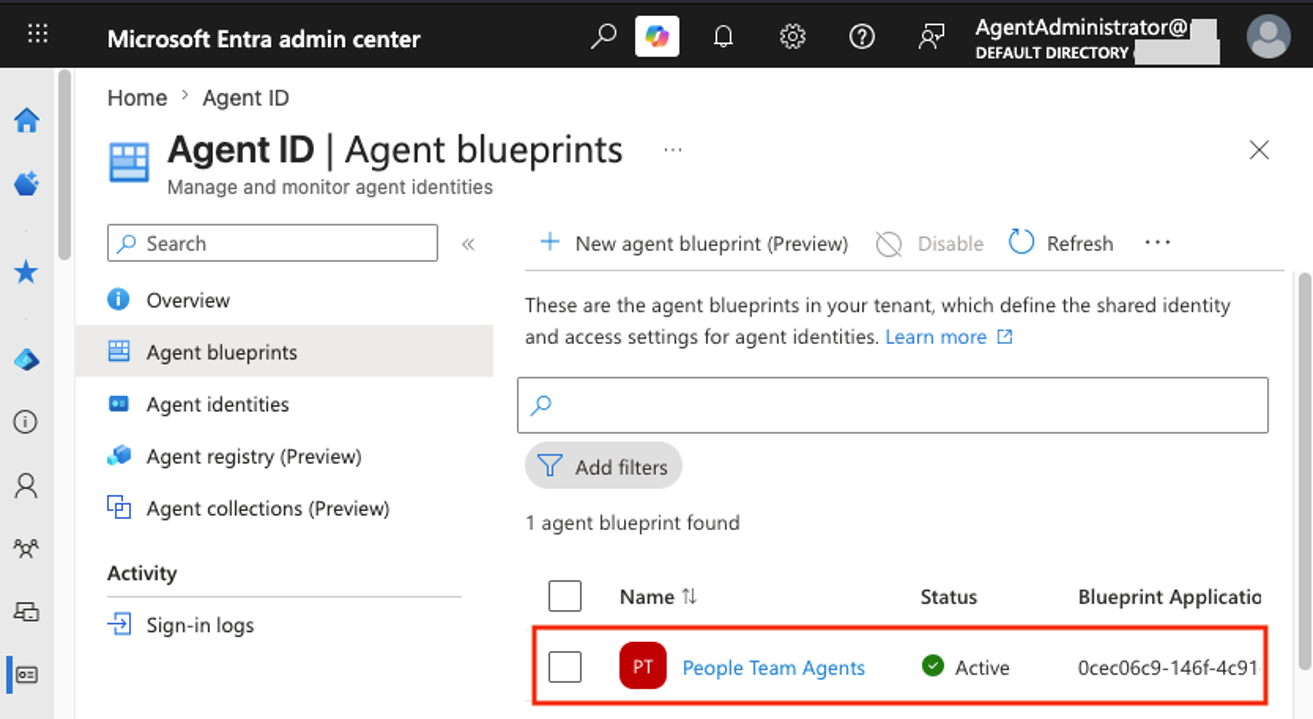Viewport: 1313px width, 719px height.
Task: Click Home breadcrumb
Action: point(137,98)
